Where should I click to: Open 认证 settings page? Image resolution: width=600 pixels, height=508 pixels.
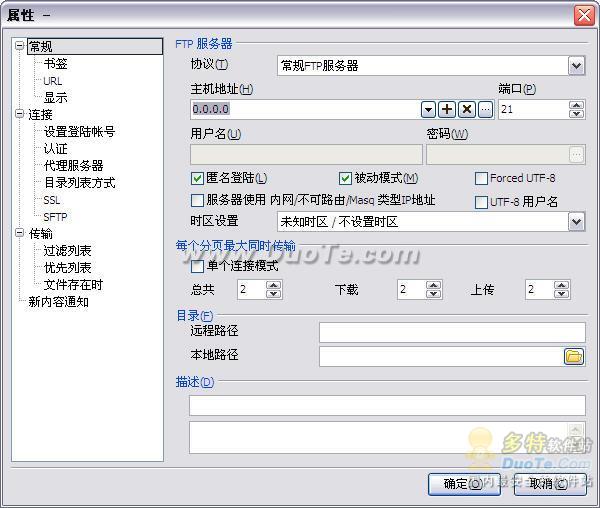(55, 148)
